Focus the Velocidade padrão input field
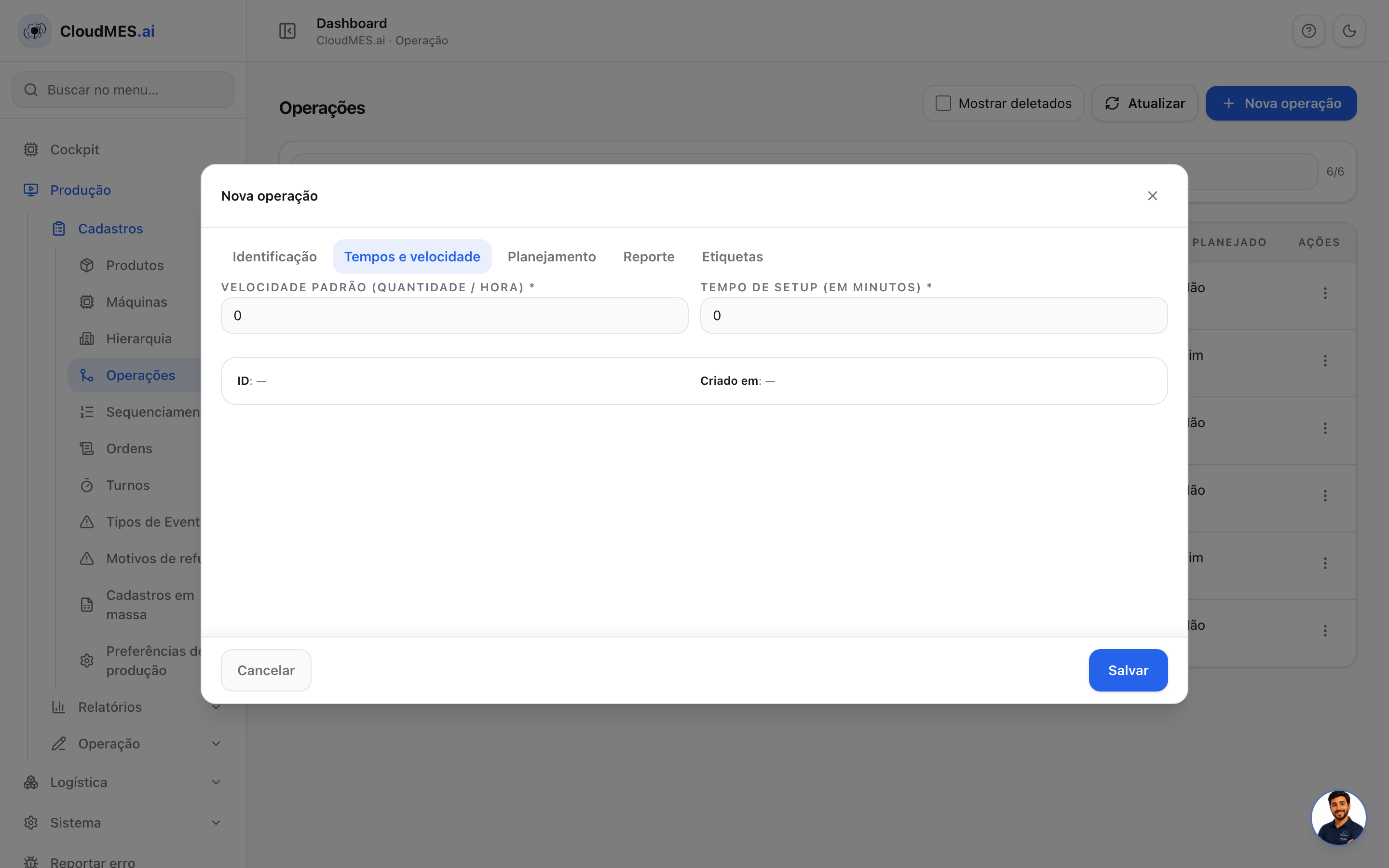This screenshot has height=868, width=1389. pos(455,315)
